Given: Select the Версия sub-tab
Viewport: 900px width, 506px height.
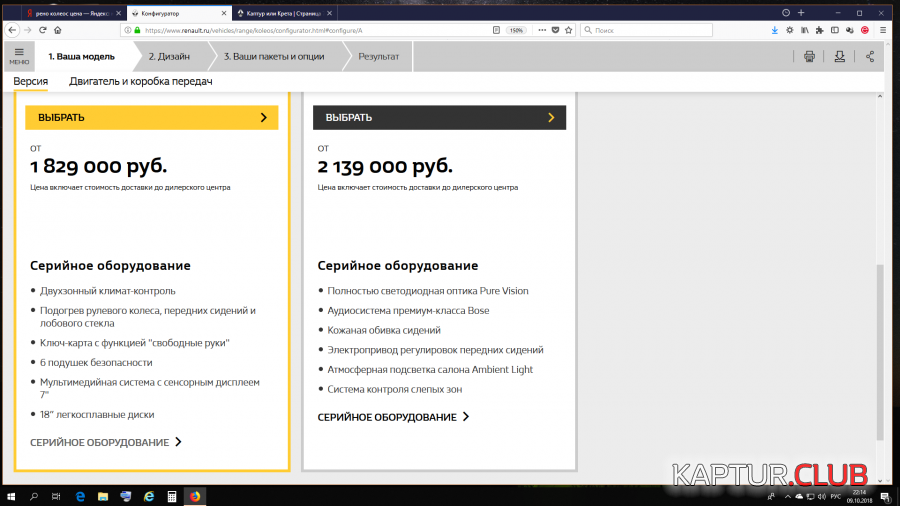Looking at the screenshot, I should tap(30, 81).
